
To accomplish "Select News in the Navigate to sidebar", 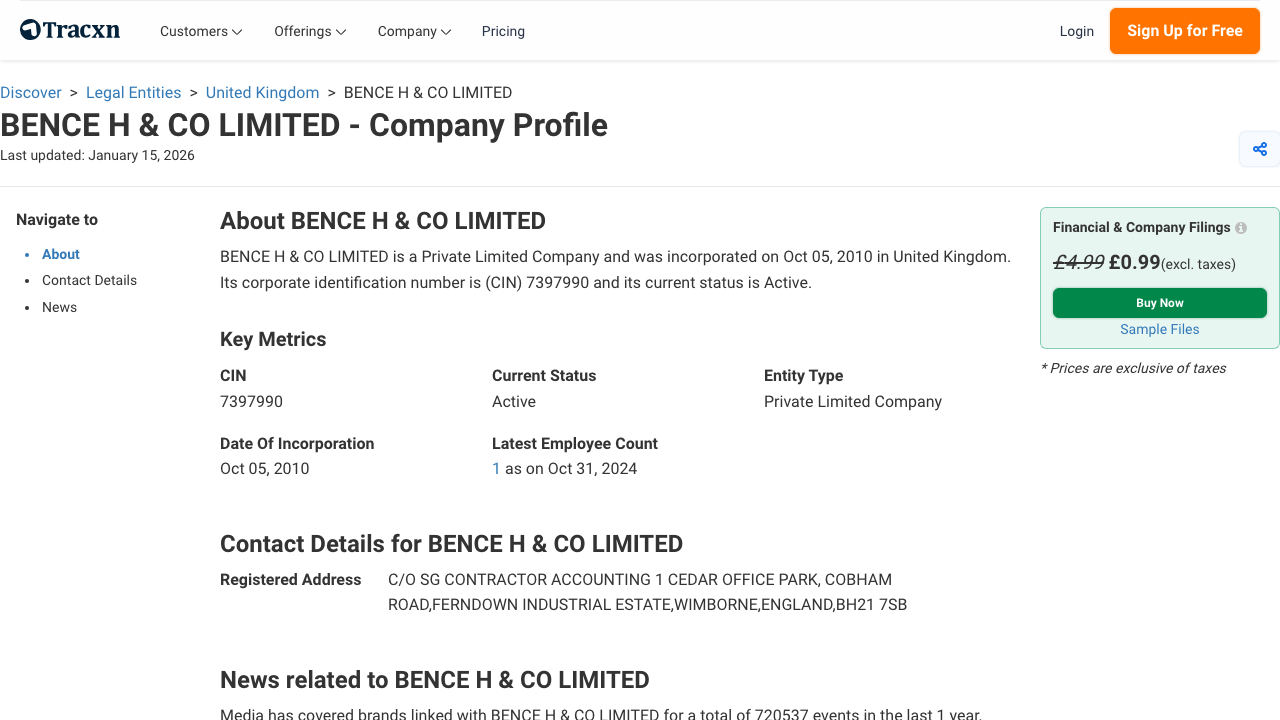I will point(59,307).
